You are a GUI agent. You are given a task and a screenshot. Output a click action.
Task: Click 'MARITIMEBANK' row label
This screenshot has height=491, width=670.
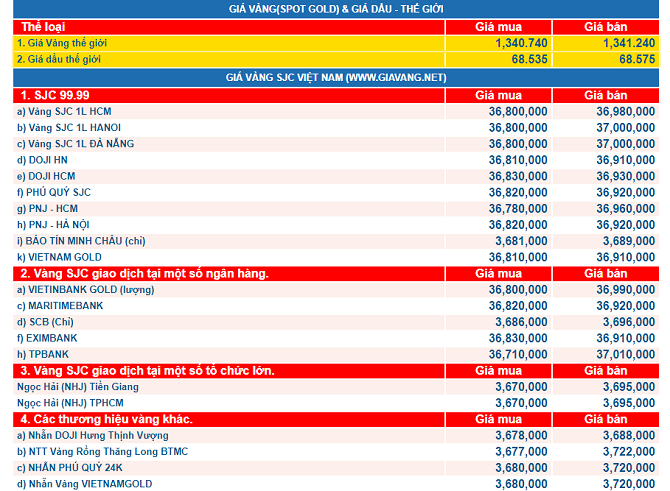(60, 306)
